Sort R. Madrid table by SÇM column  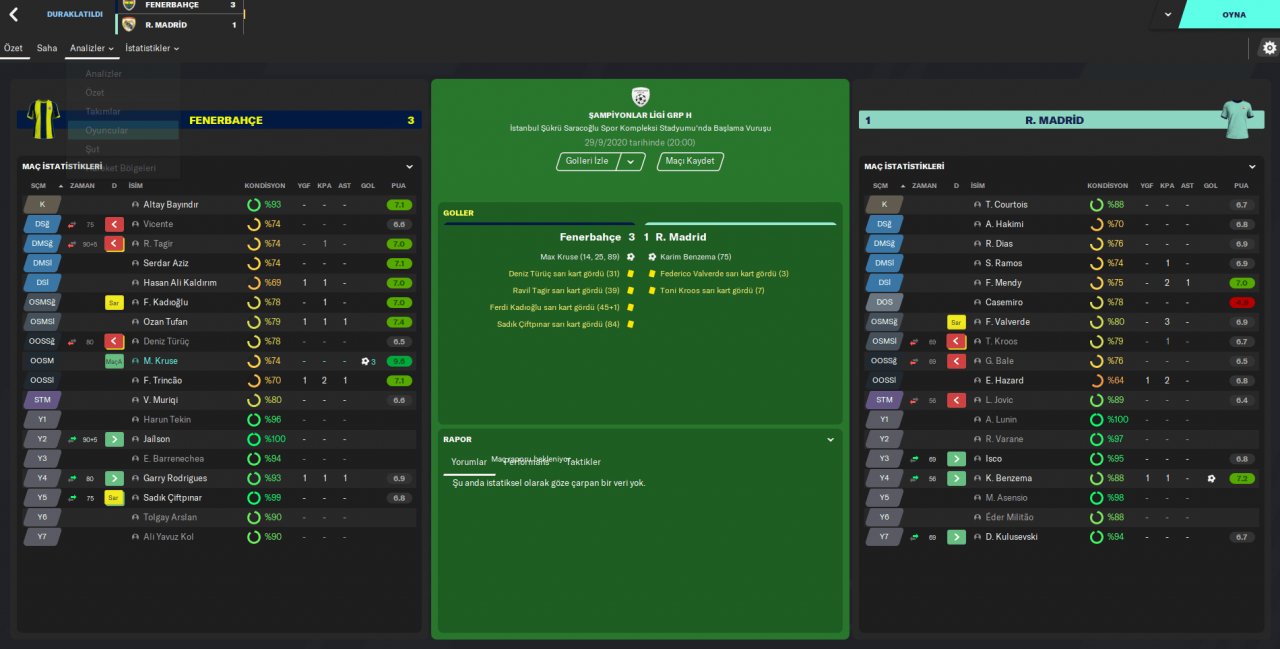point(880,185)
